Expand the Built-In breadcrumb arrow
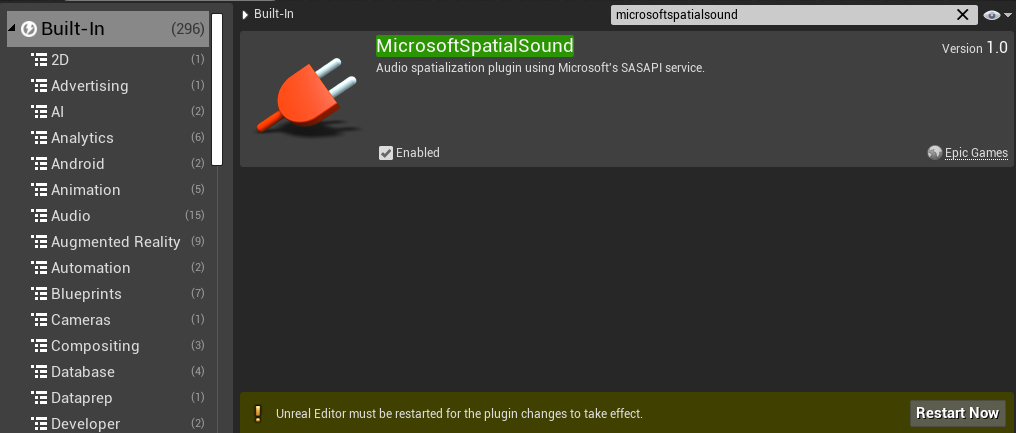Image resolution: width=1016 pixels, height=433 pixels. pyautogui.click(x=246, y=15)
